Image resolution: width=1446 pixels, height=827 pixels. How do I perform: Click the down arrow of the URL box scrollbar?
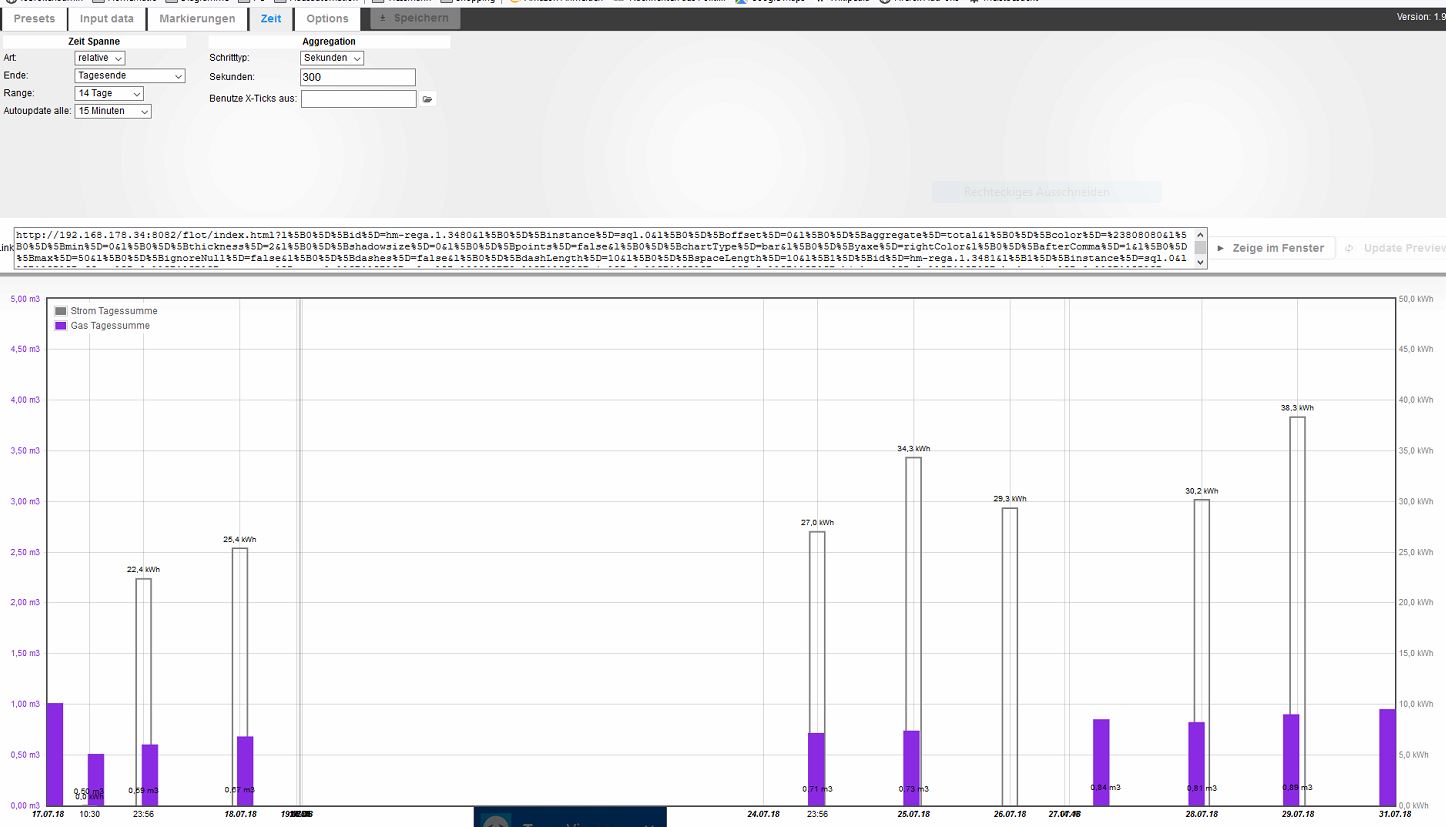(x=1200, y=261)
